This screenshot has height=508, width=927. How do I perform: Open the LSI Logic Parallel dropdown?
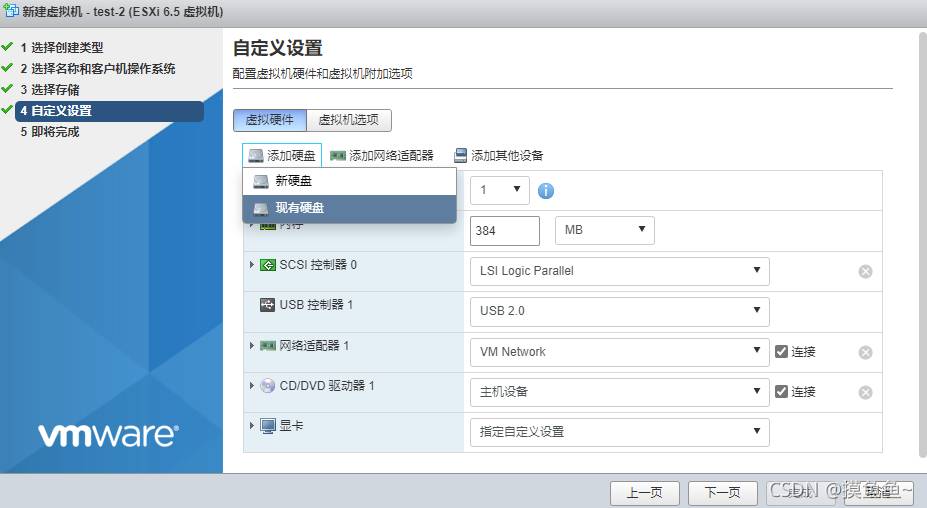pos(618,271)
